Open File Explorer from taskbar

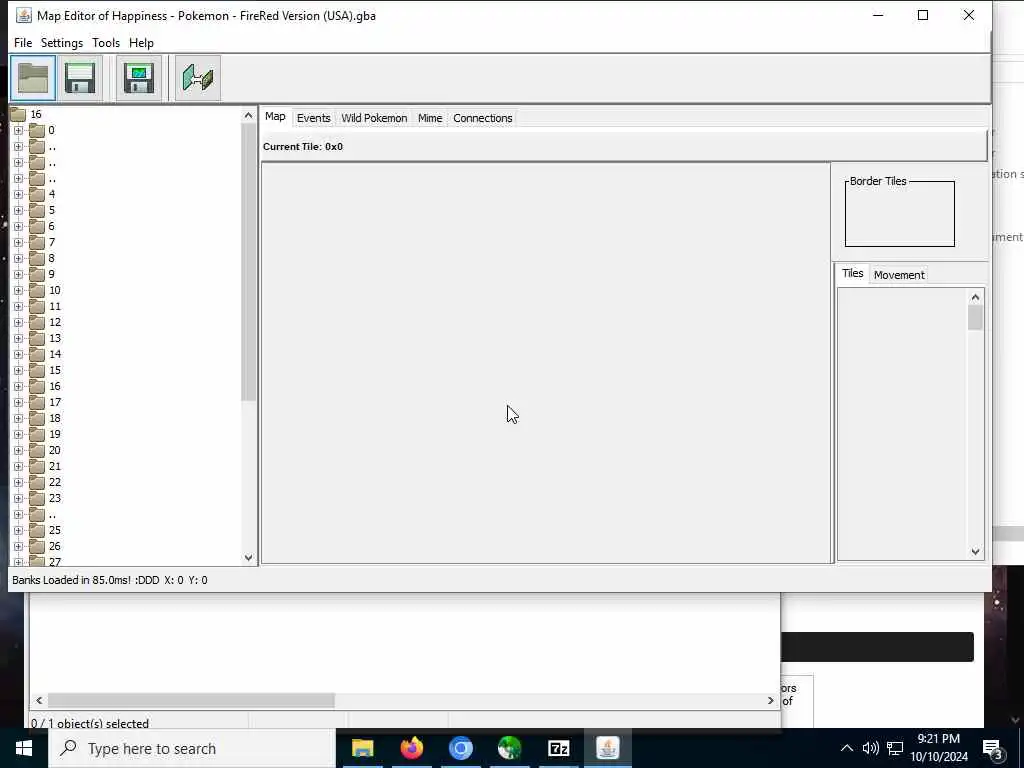362,748
